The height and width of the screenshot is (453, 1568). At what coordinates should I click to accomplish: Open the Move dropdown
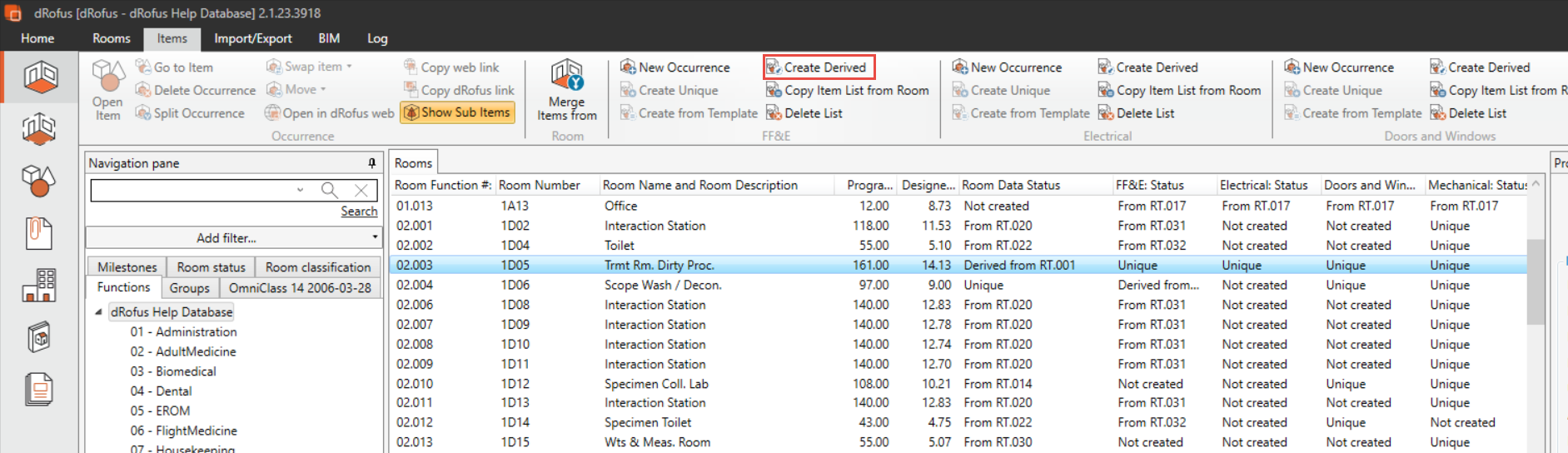(x=296, y=89)
